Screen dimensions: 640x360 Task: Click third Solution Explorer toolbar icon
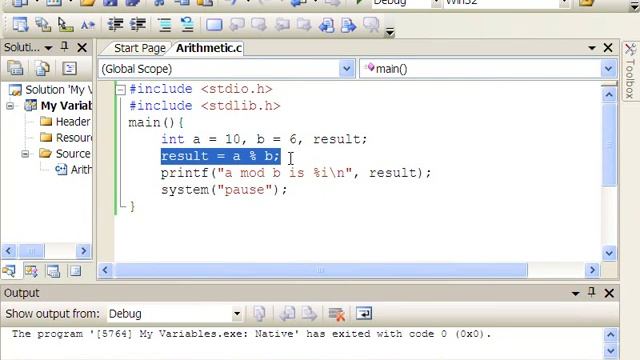pos(69,68)
